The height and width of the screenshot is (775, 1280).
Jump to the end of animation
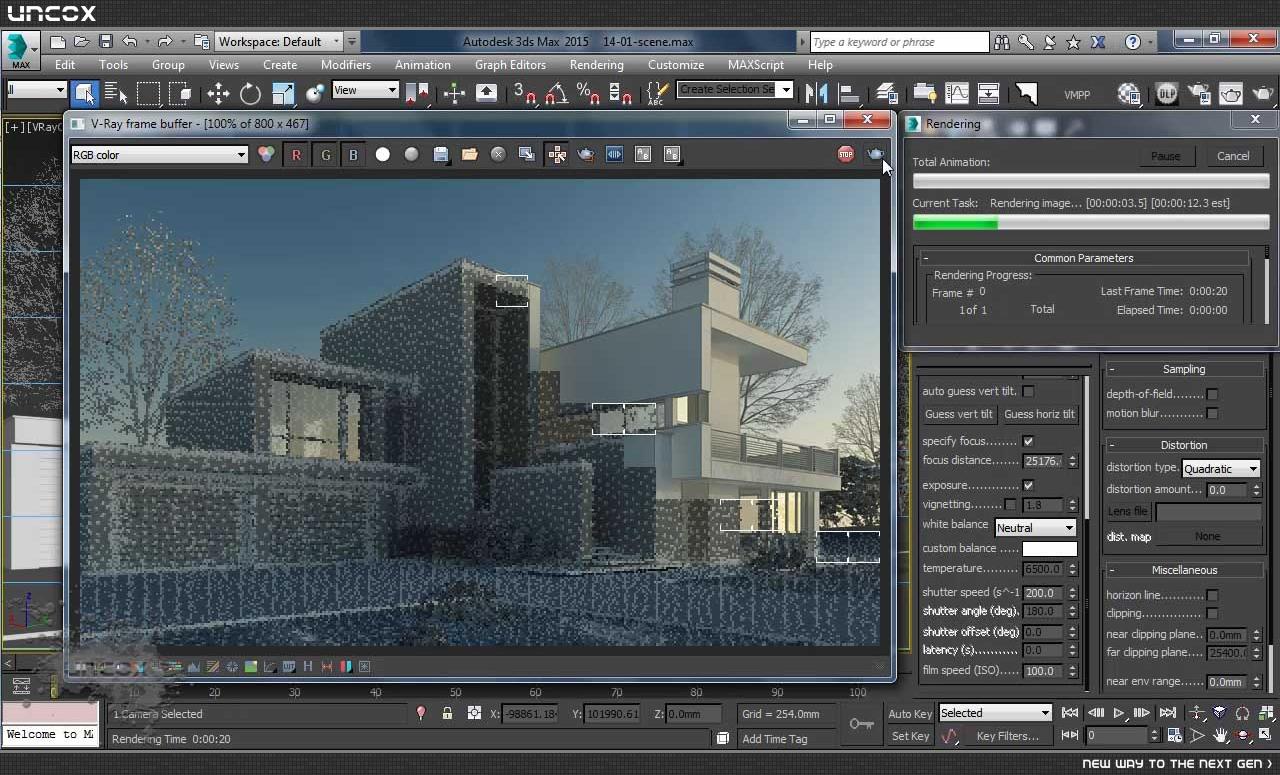(x=1167, y=713)
